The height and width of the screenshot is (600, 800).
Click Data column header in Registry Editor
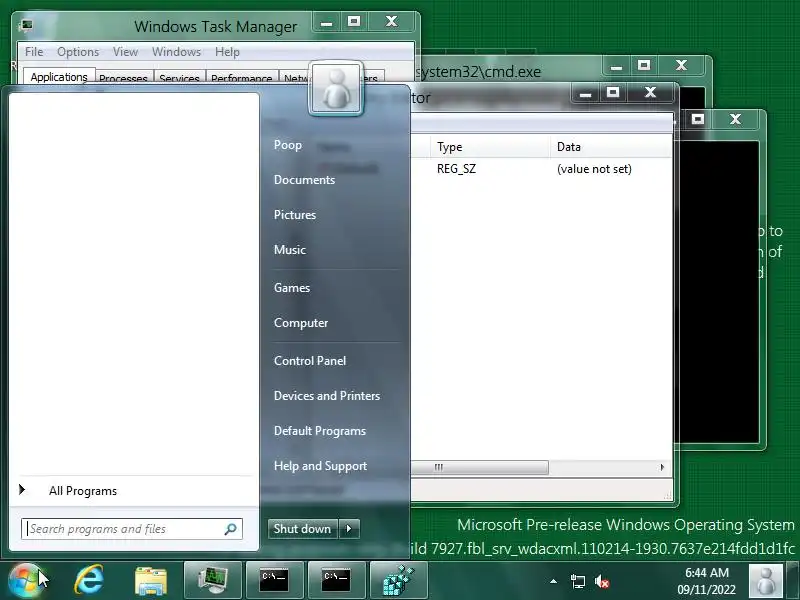click(x=611, y=147)
